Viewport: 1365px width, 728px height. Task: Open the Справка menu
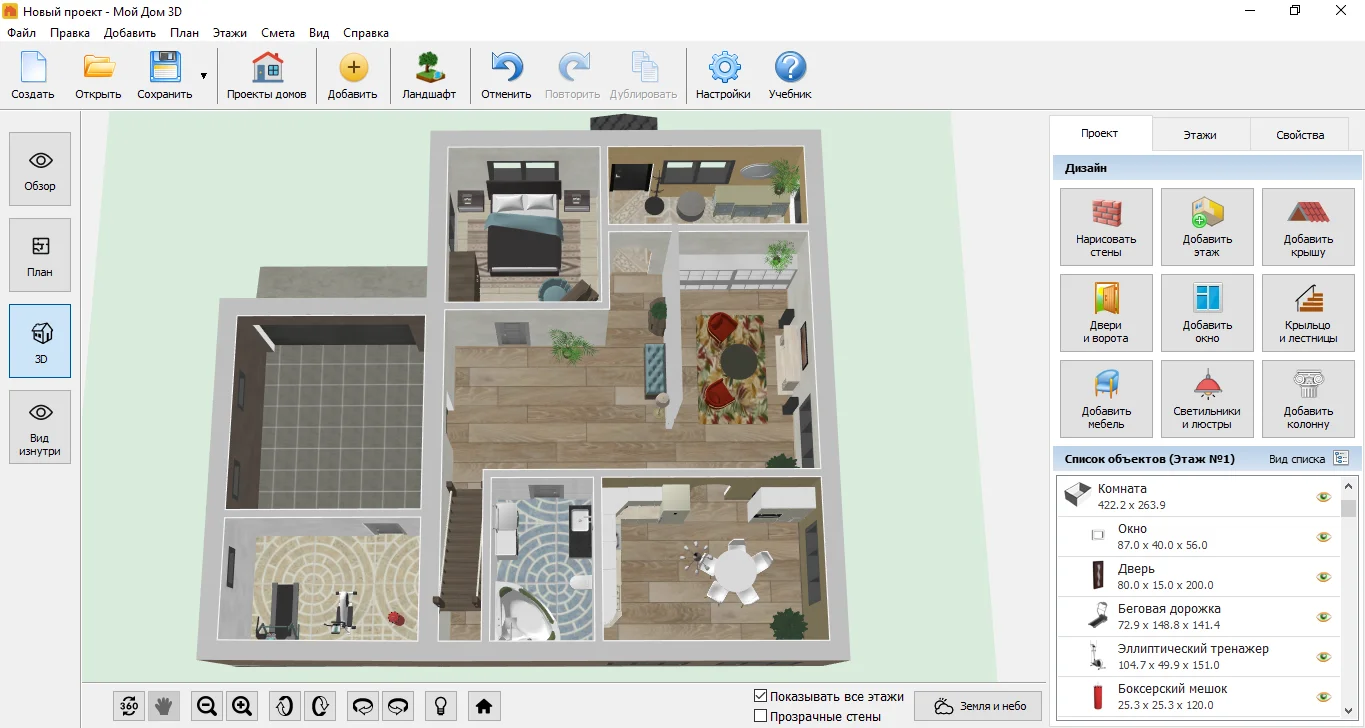366,33
